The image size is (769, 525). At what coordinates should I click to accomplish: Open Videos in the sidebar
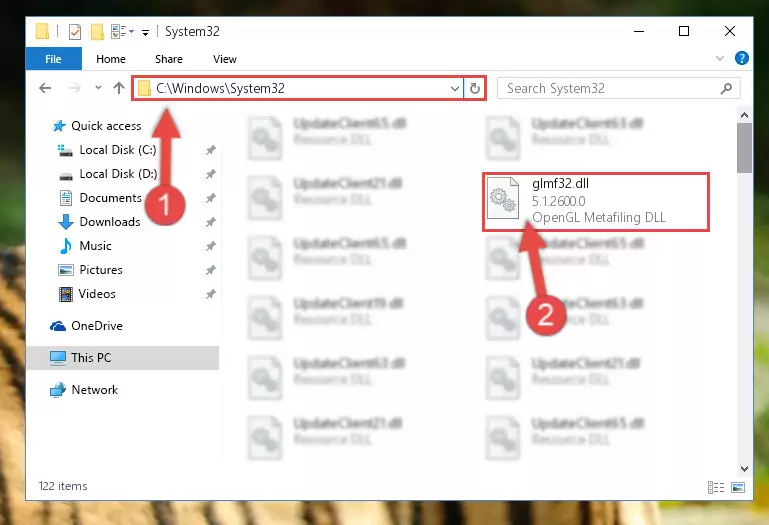97,294
